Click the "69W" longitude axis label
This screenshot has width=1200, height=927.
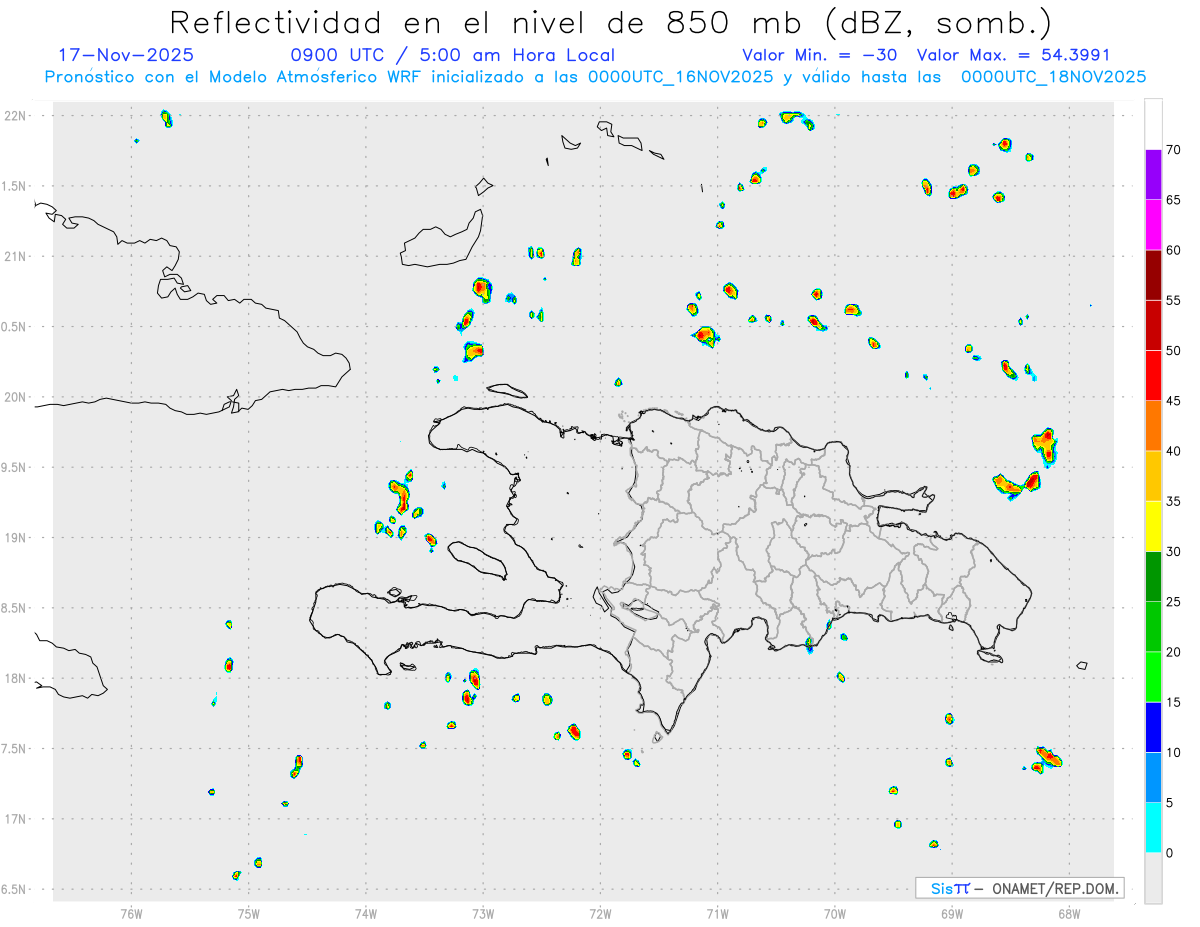951,913
